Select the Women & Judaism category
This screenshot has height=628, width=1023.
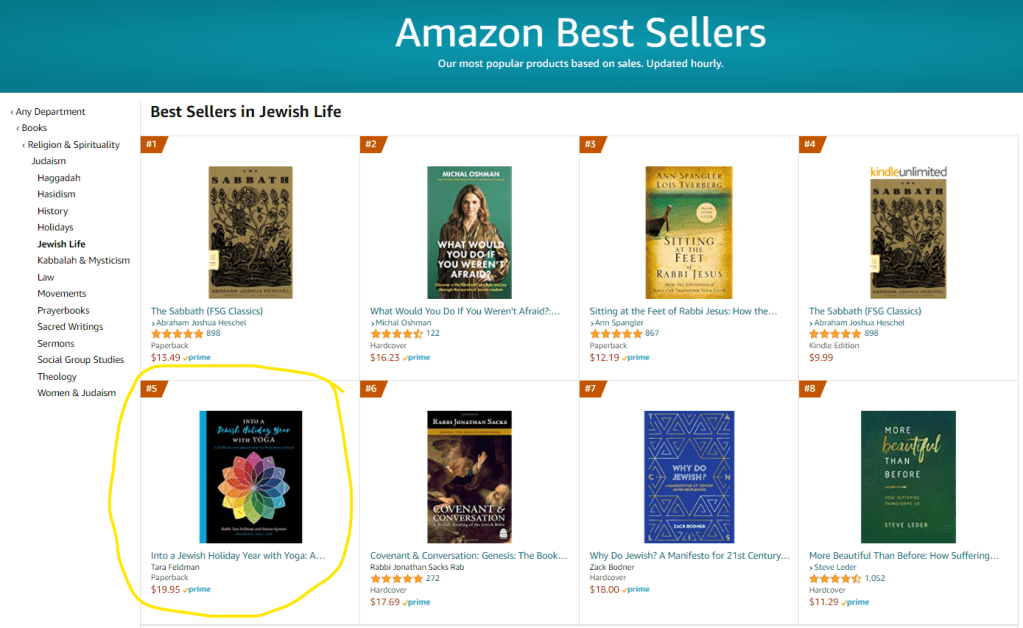[x=77, y=393]
